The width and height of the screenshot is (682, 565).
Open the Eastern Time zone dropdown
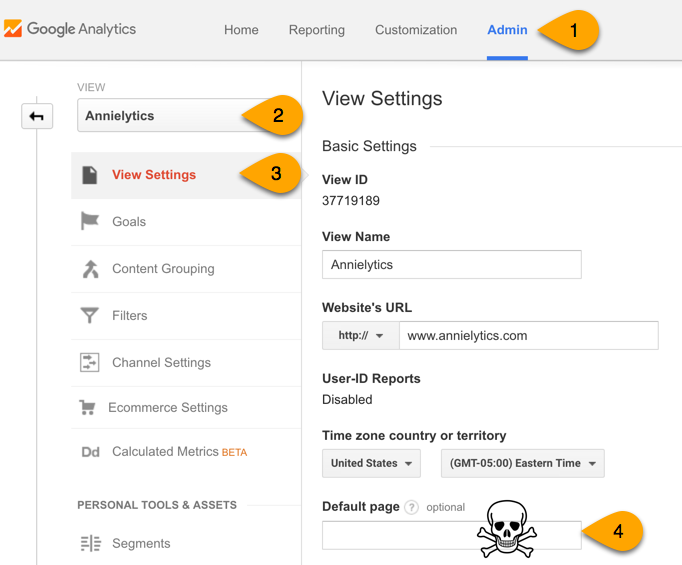tap(522, 463)
